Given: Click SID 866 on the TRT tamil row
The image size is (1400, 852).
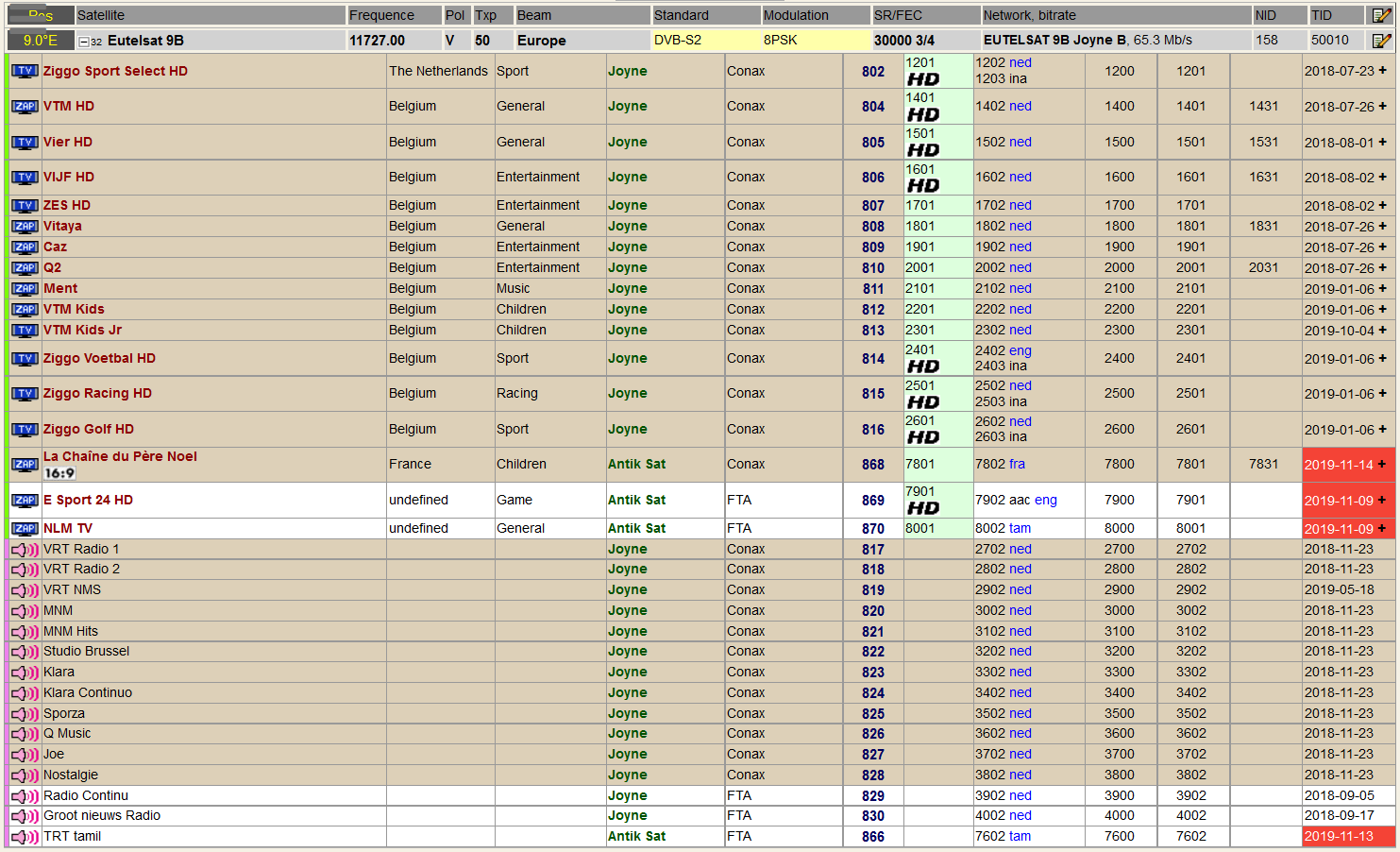Looking at the screenshot, I should (x=873, y=836).
